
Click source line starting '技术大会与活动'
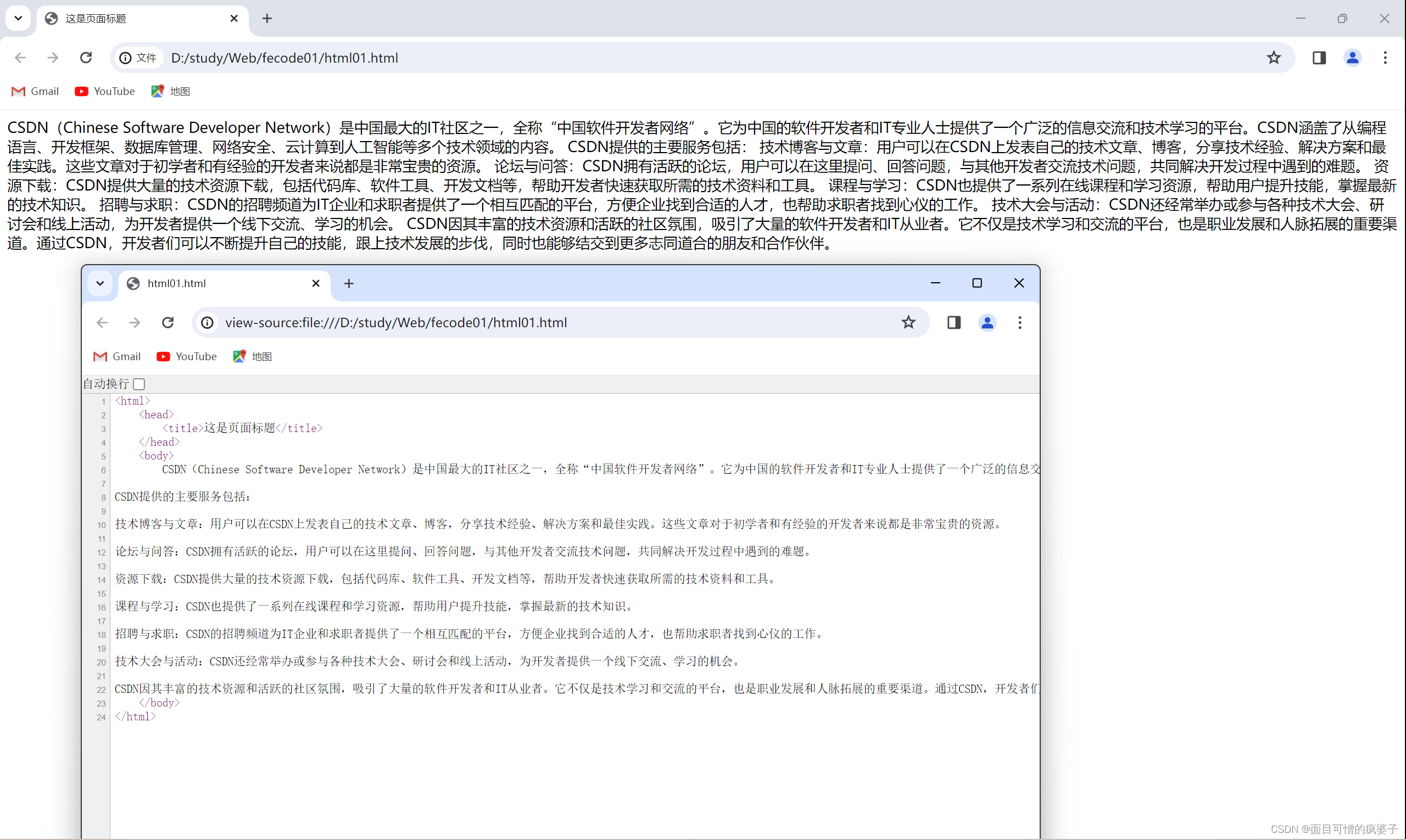click(x=427, y=661)
